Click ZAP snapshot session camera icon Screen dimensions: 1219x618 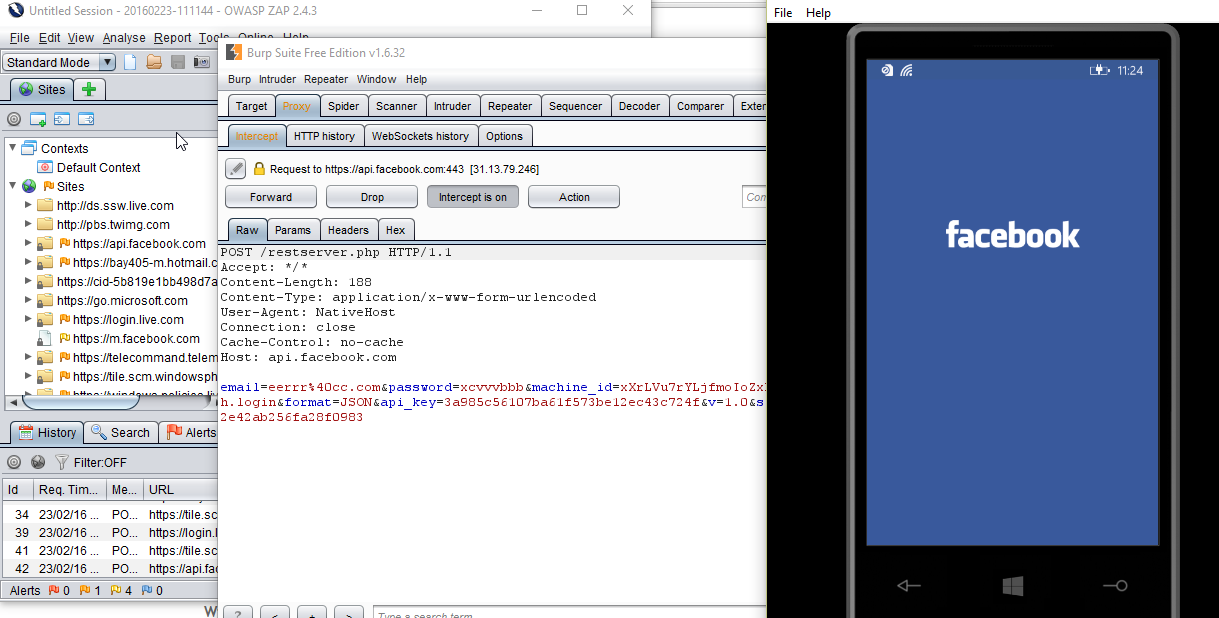pyautogui.click(x=202, y=62)
